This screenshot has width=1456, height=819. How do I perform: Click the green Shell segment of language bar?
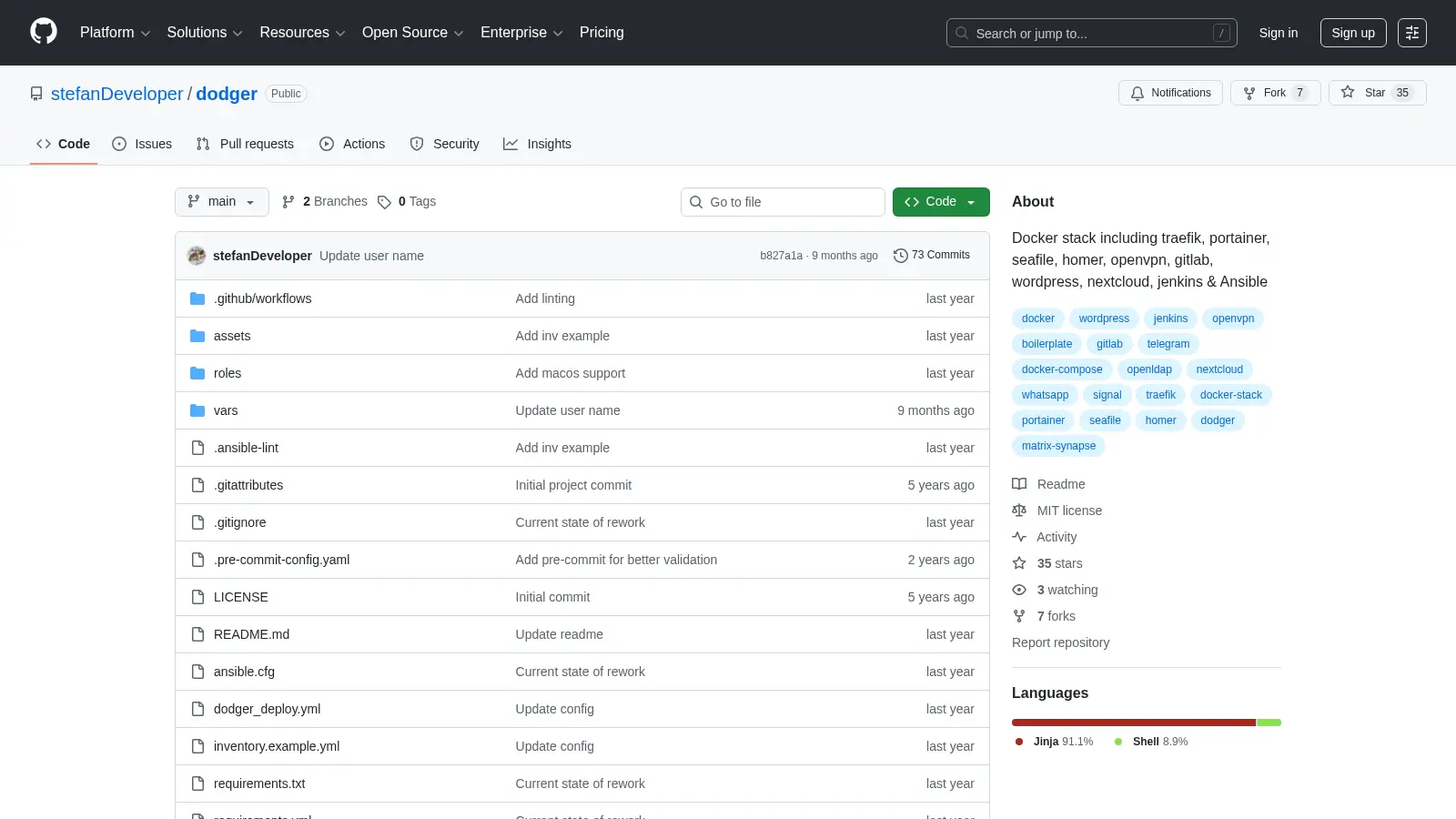click(1269, 723)
